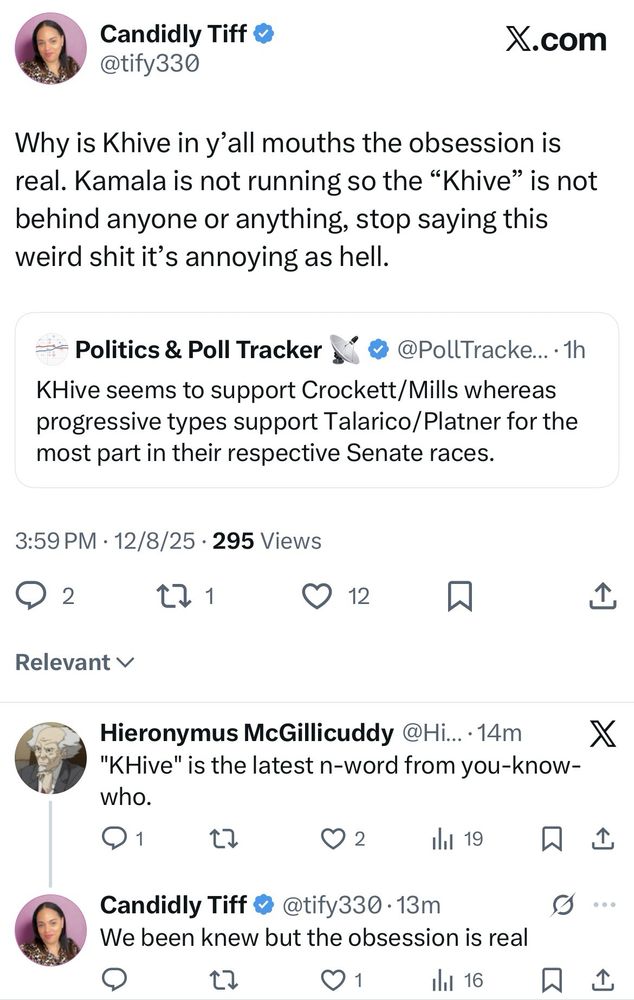Share the main tweet

click(602, 597)
